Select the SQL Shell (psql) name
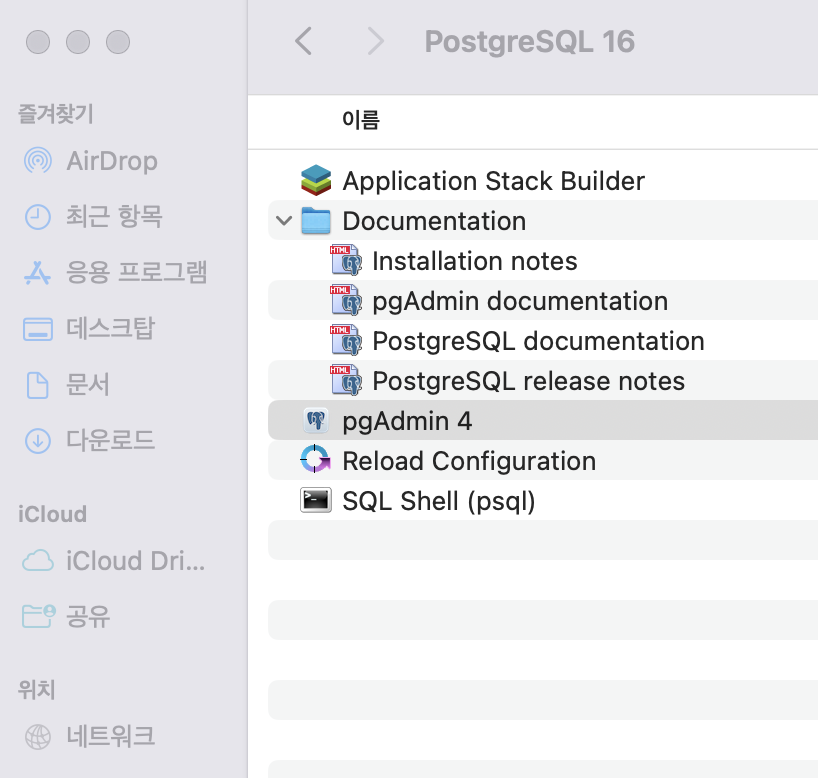The image size is (818, 778). [439, 501]
